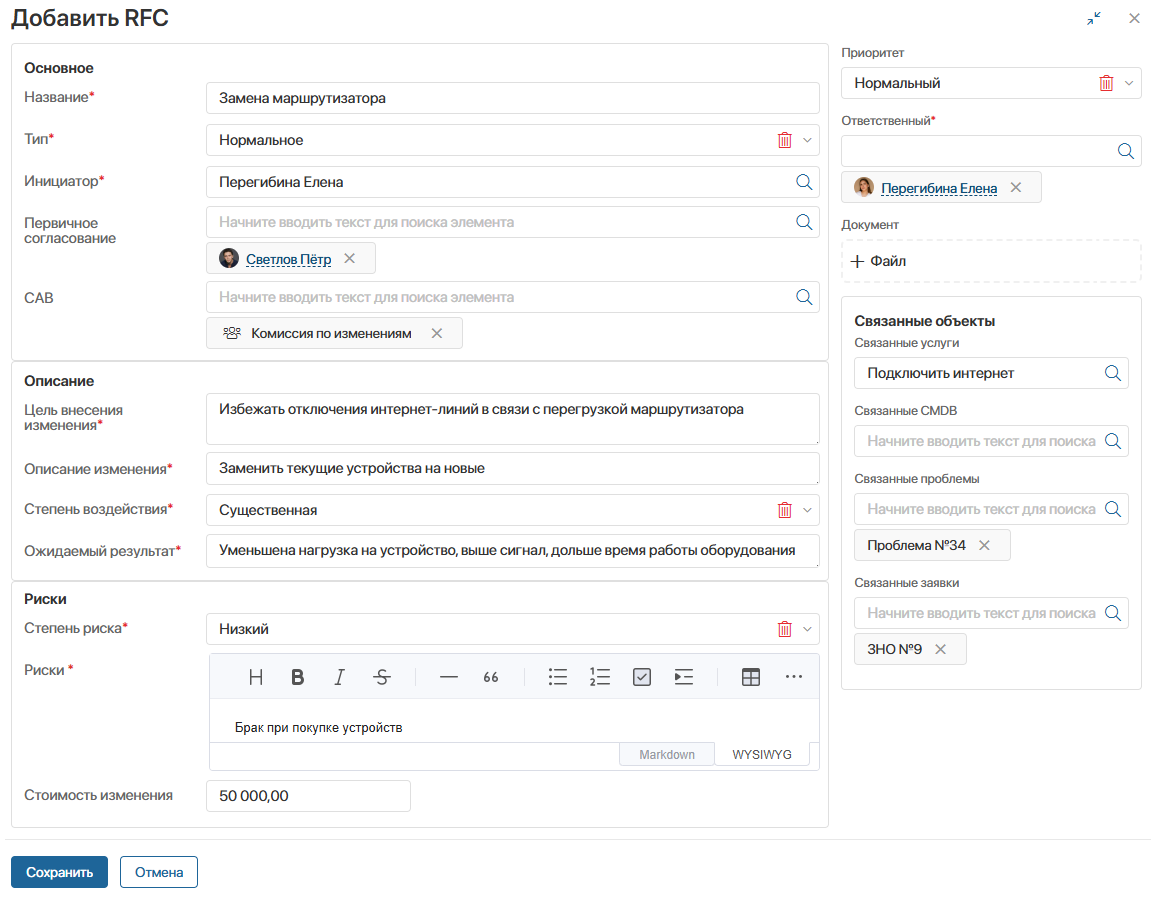Apply bold formatting in Риски editor

click(297, 677)
